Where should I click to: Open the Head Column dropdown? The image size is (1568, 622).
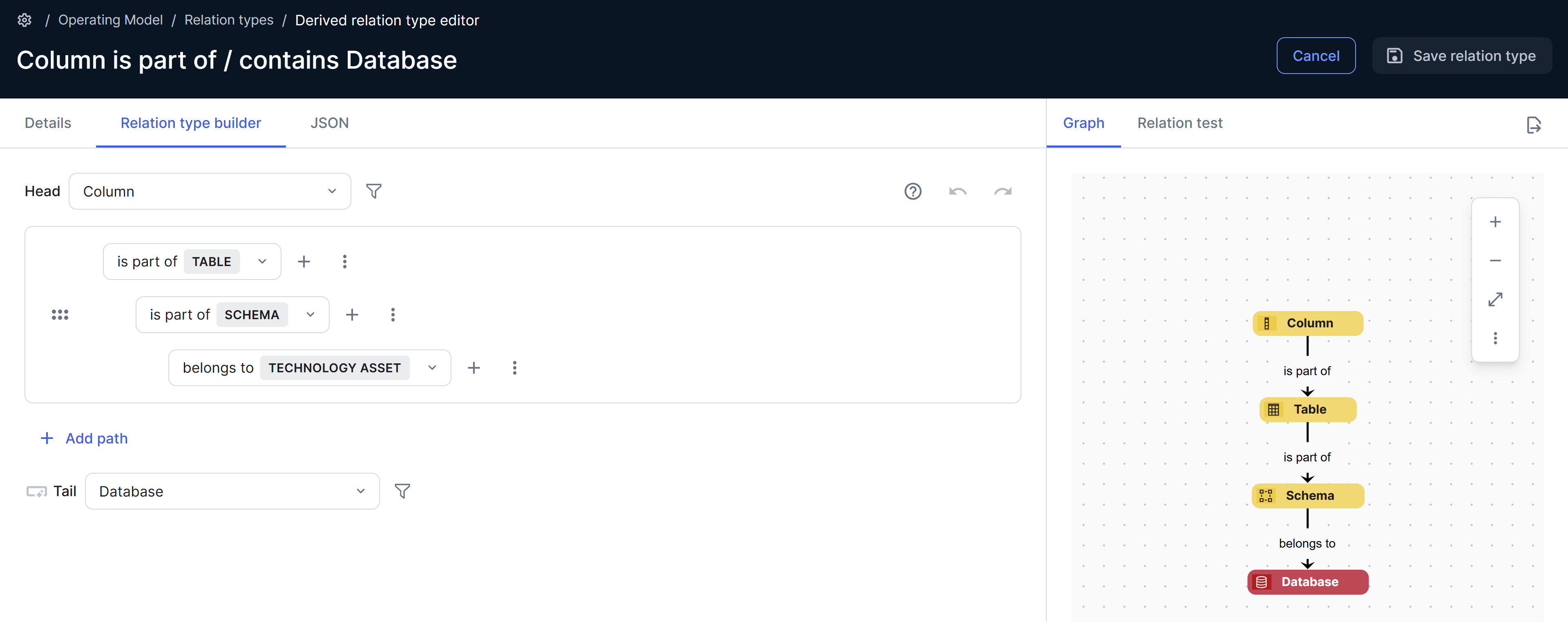(x=210, y=191)
